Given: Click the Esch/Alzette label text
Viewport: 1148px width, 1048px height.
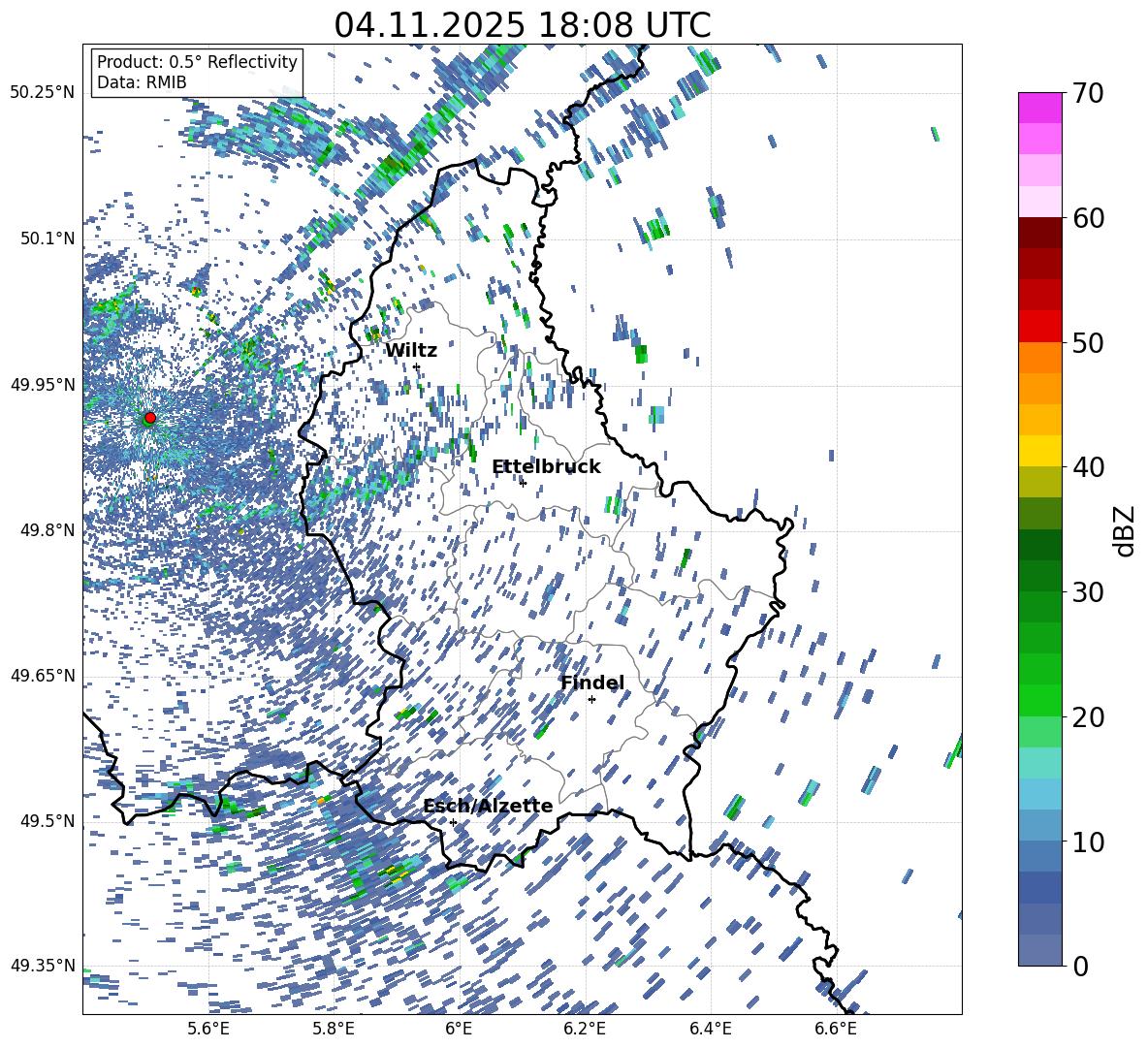Looking at the screenshot, I should 488,806.
